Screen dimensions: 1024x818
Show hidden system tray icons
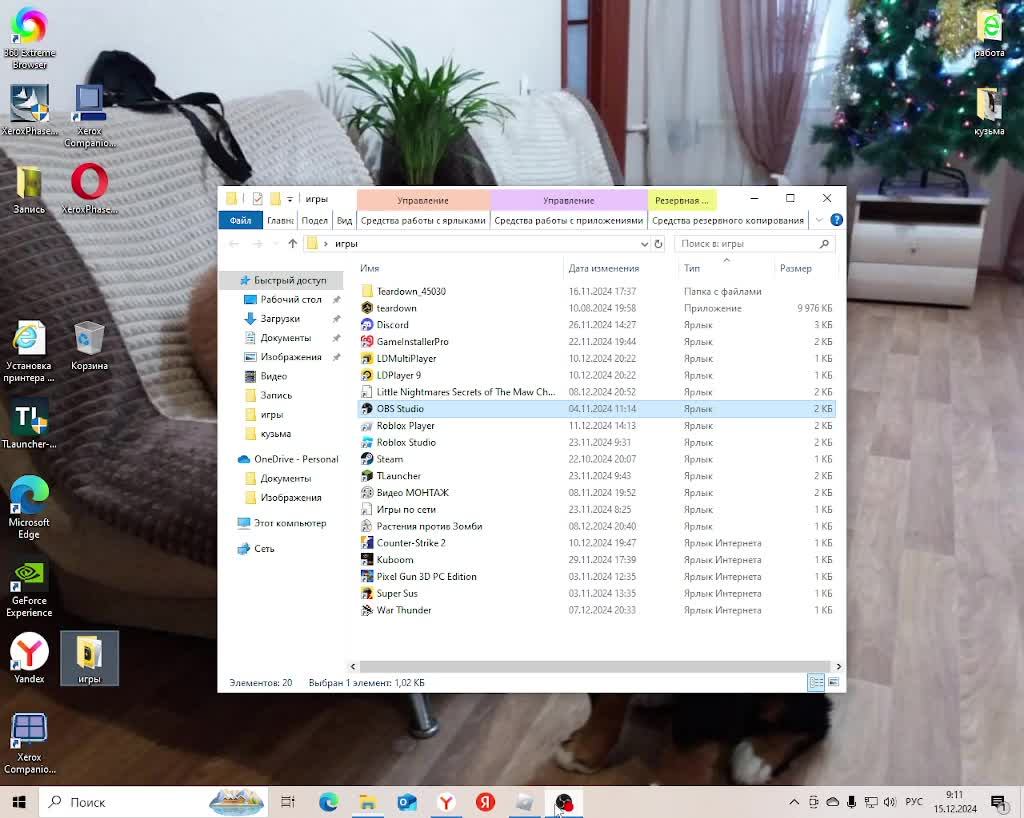click(x=794, y=802)
